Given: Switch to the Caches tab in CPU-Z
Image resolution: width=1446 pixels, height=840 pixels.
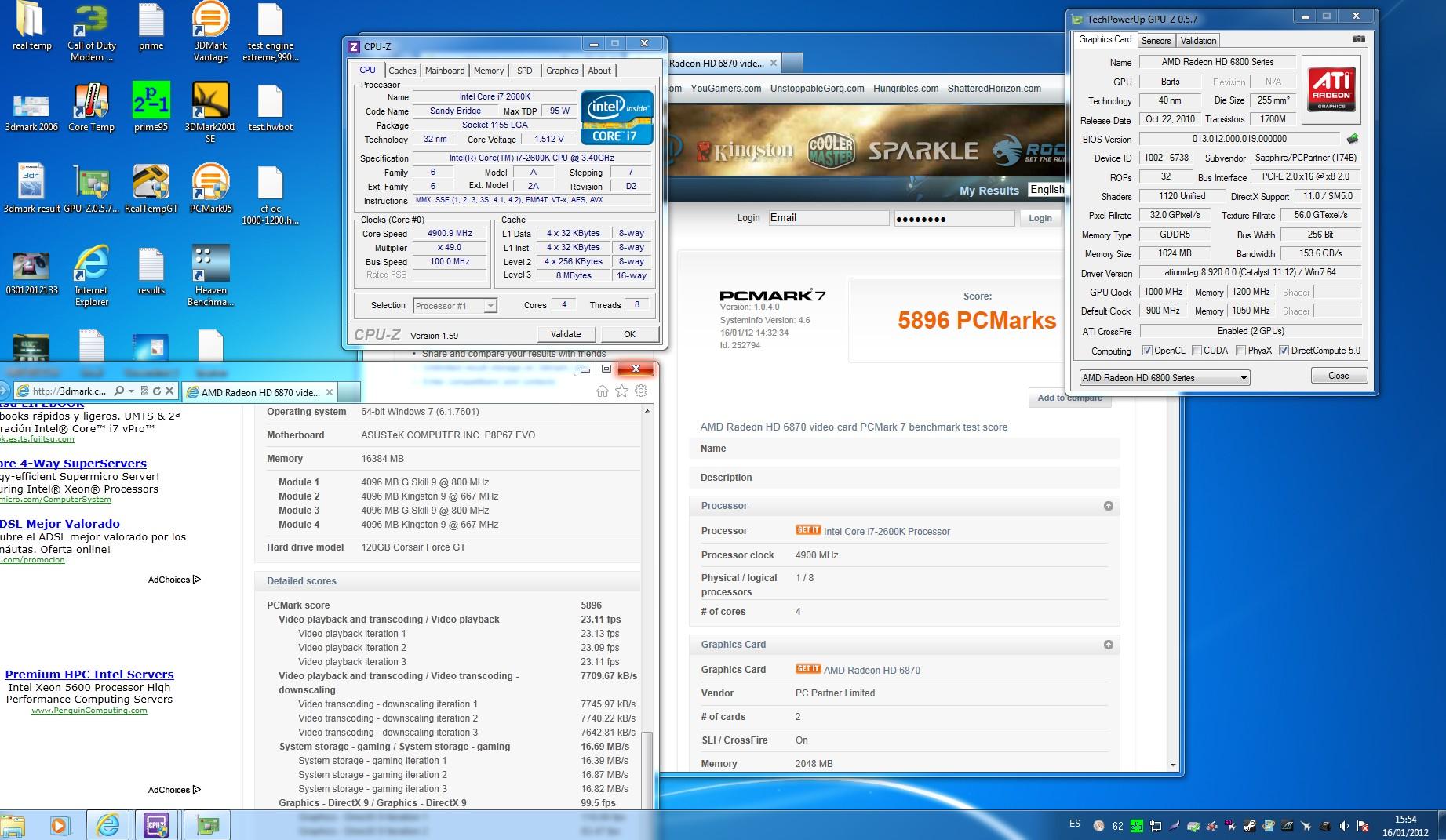Looking at the screenshot, I should [x=402, y=71].
